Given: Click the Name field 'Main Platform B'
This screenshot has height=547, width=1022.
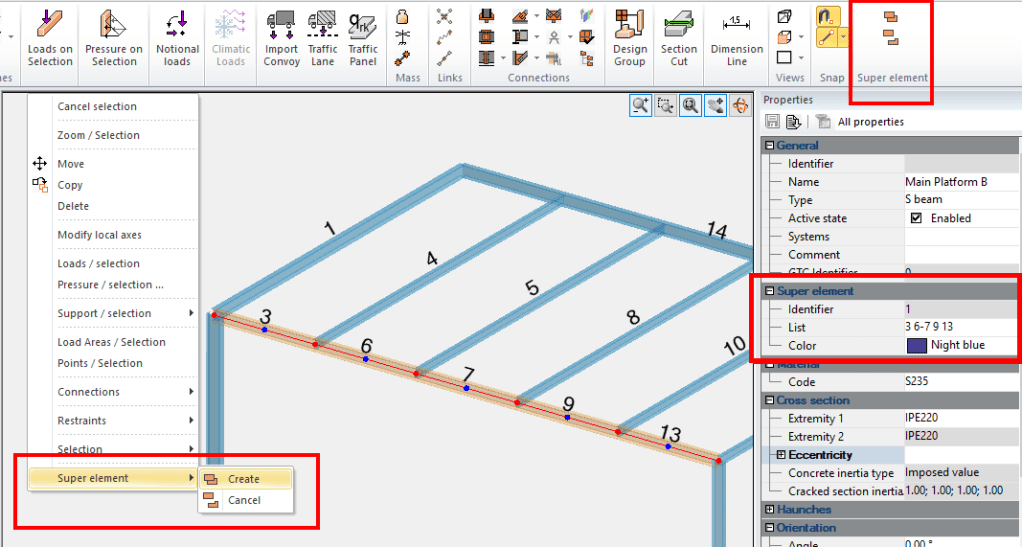Looking at the screenshot, I should coord(945,182).
